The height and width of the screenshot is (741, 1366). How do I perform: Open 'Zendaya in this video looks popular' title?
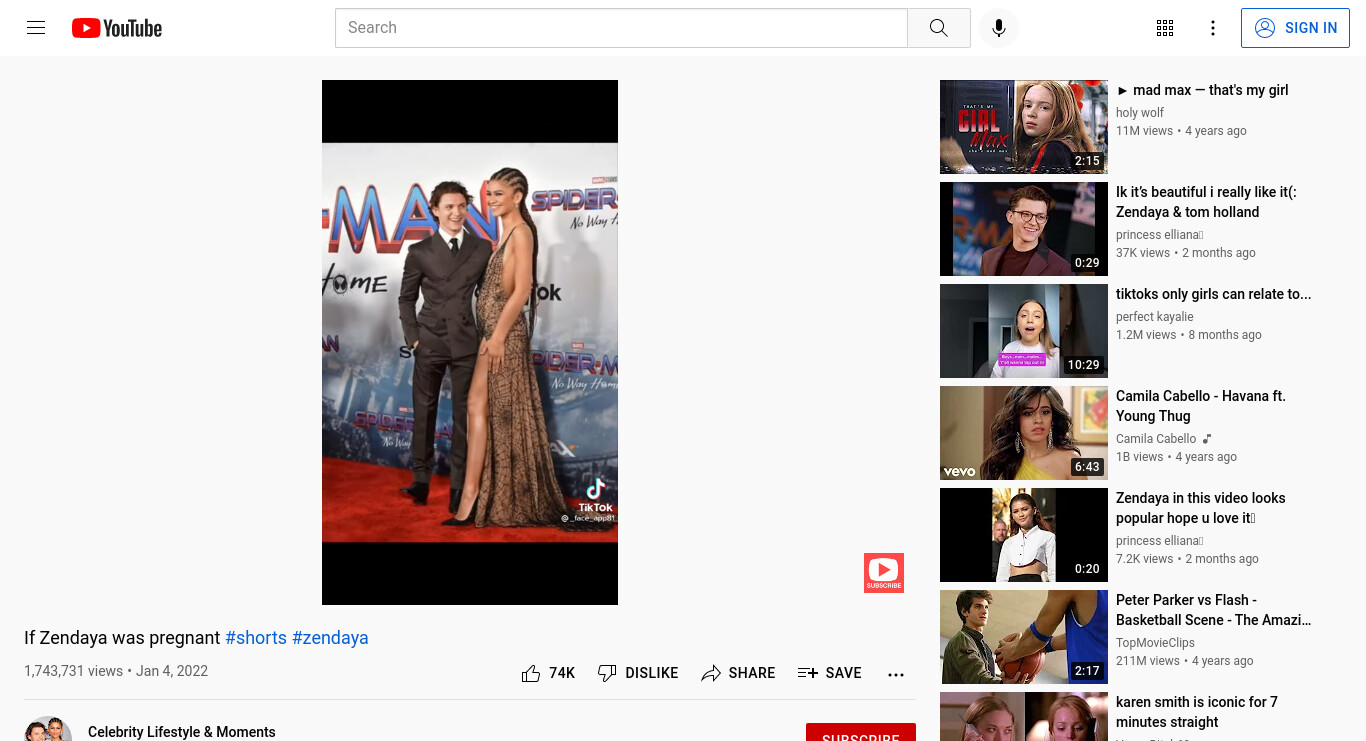click(x=1201, y=508)
